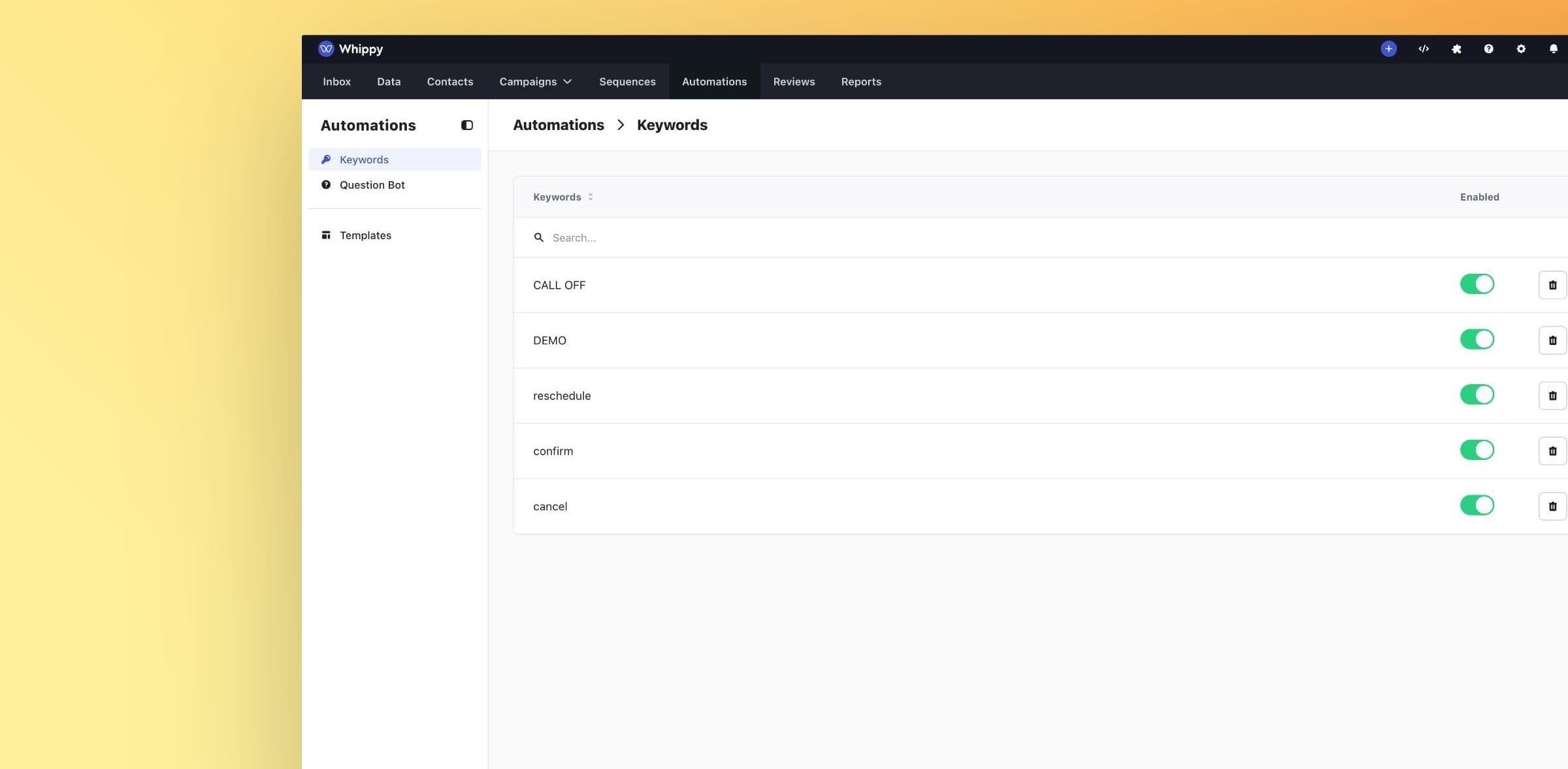
Task: Collapse the Automations sidebar panel
Action: 466,125
